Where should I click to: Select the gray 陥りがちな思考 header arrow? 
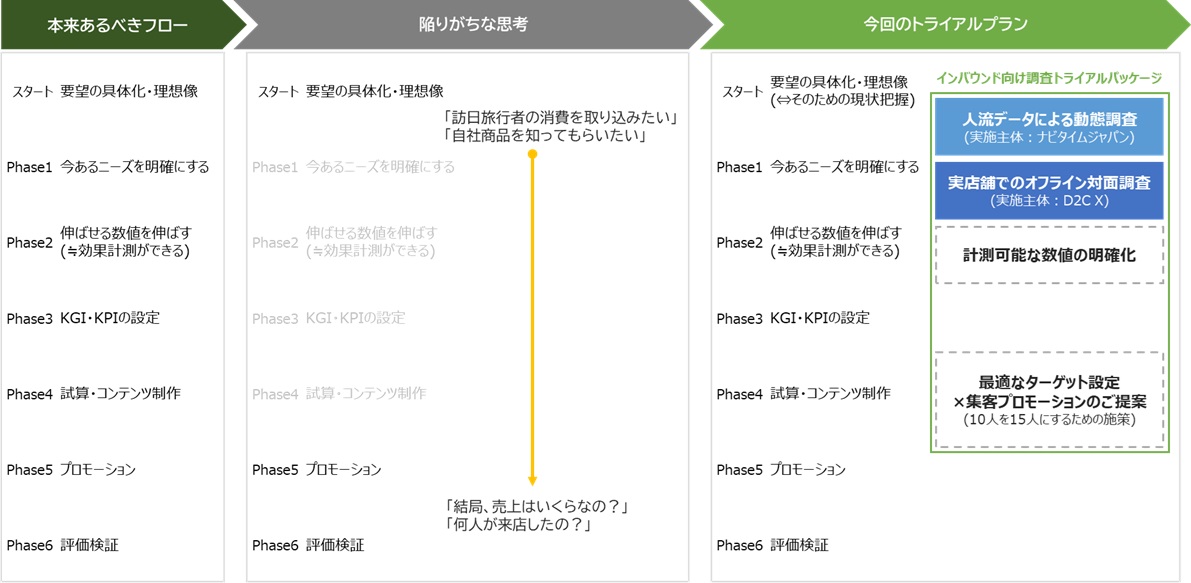pos(472,25)
